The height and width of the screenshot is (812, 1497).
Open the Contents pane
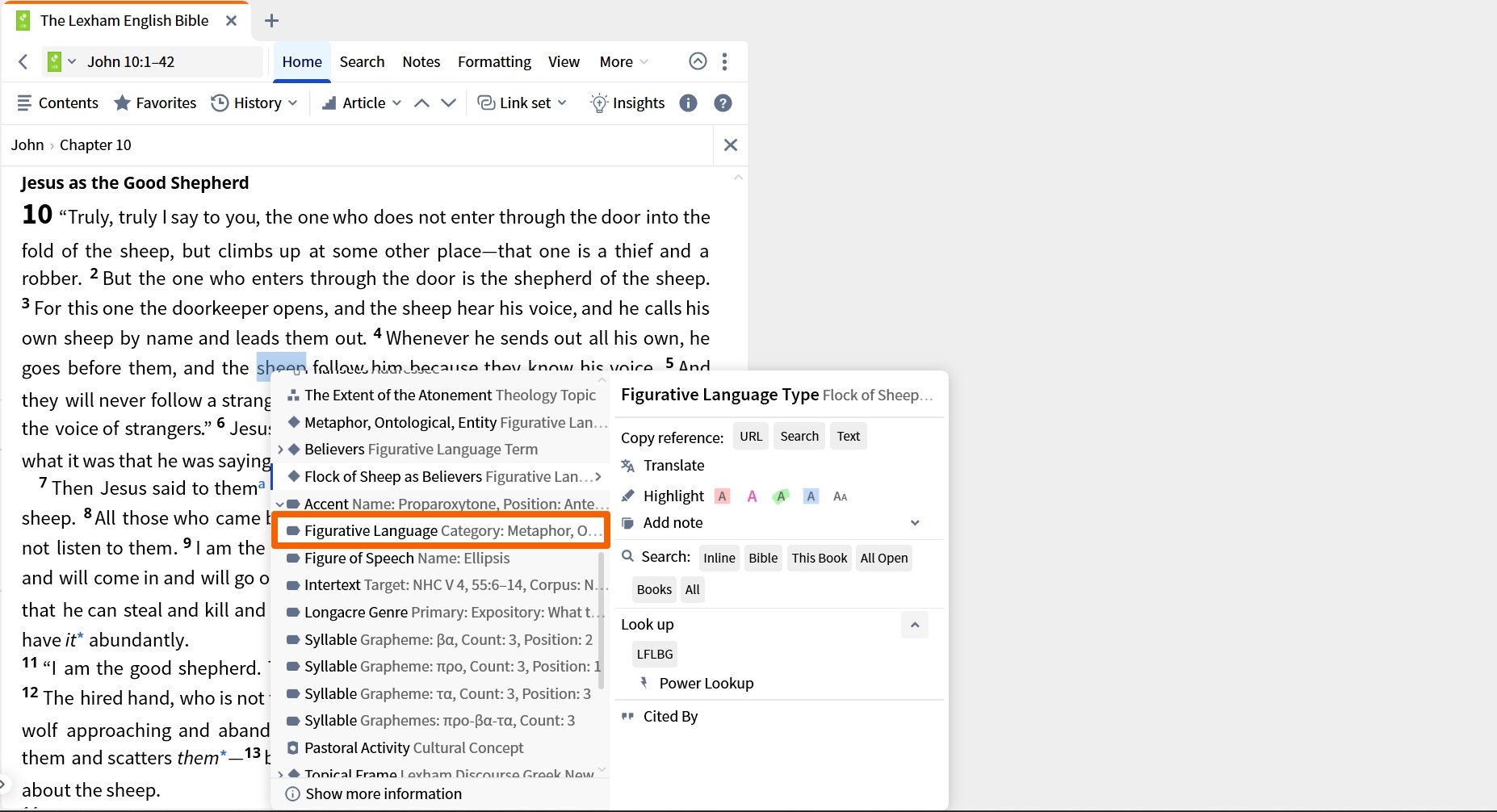click(x=57, y=103)
